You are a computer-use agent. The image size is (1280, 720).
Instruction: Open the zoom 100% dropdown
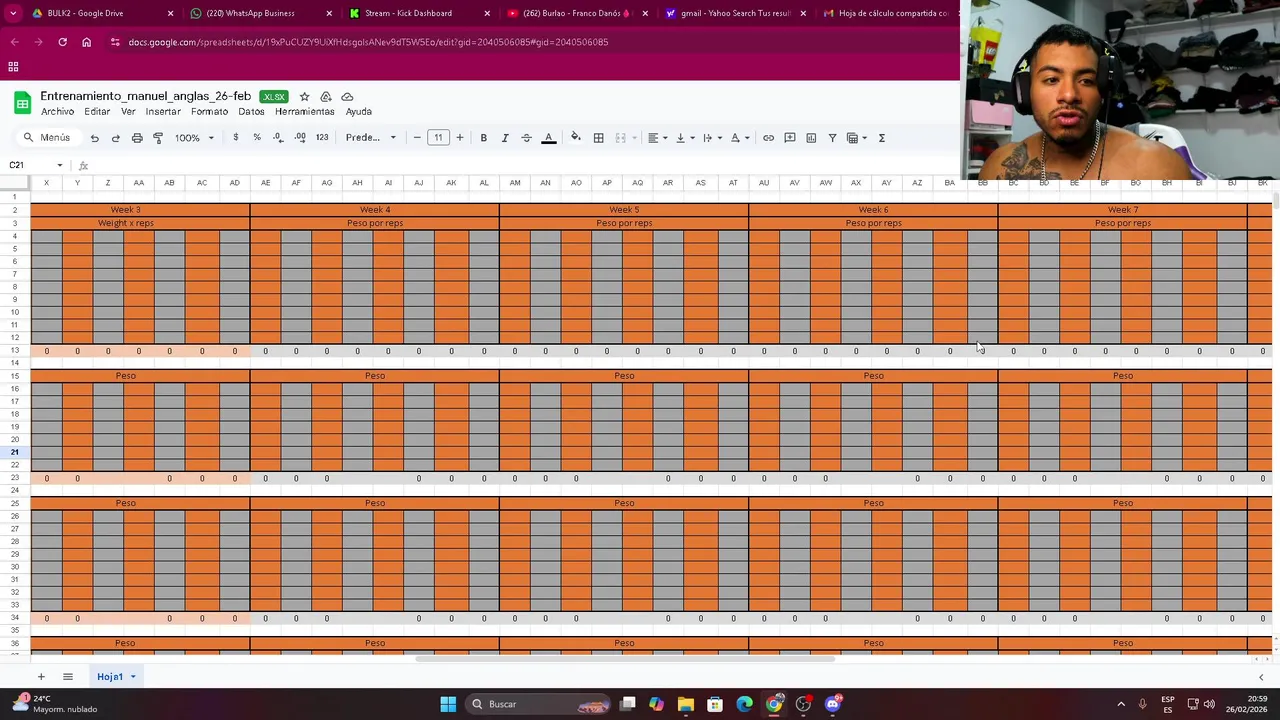coord(194,138)
